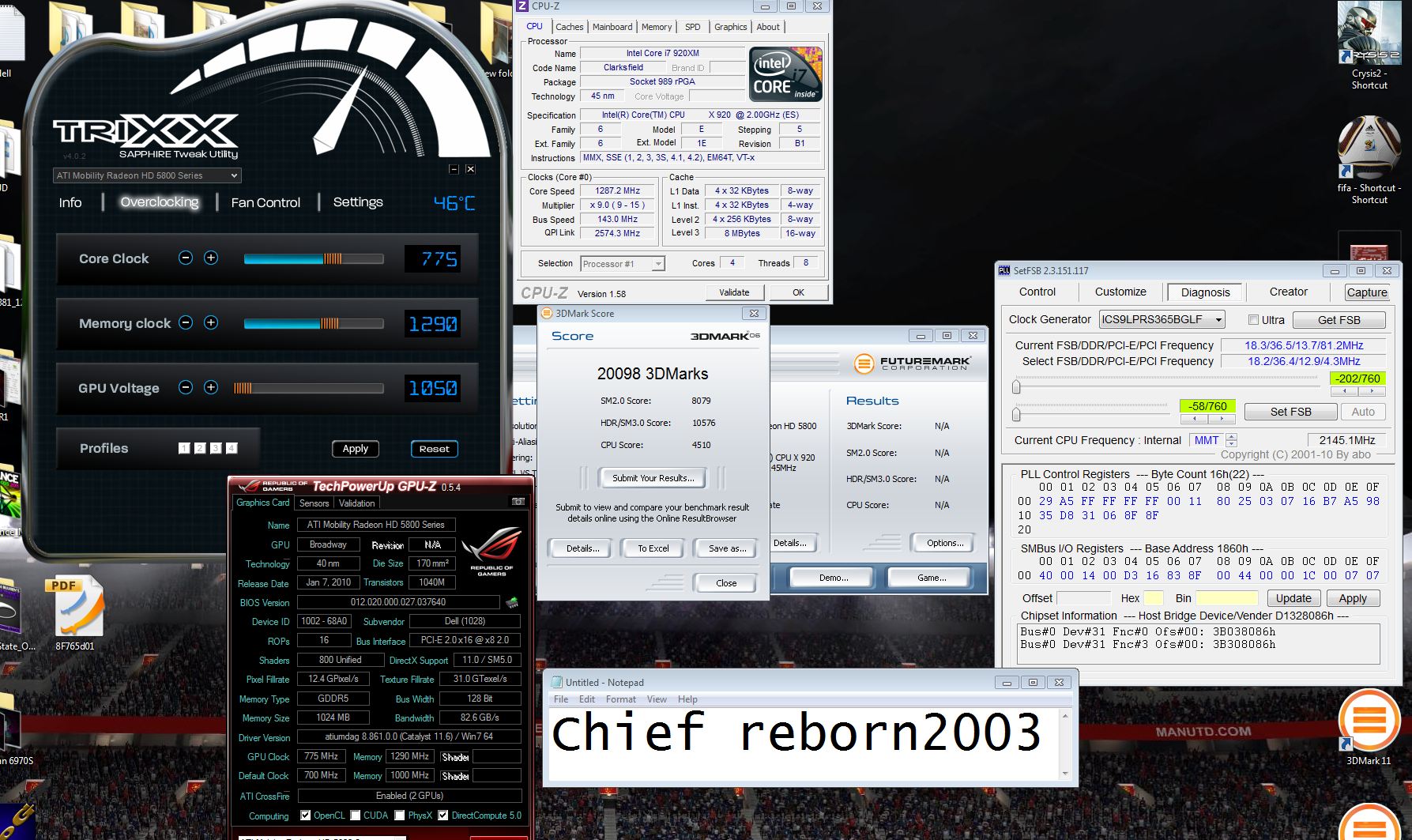Nudge the upper SetFSB slider right arrow
The height and width of the screenshot is (840, 1412).
(1372, 391)
